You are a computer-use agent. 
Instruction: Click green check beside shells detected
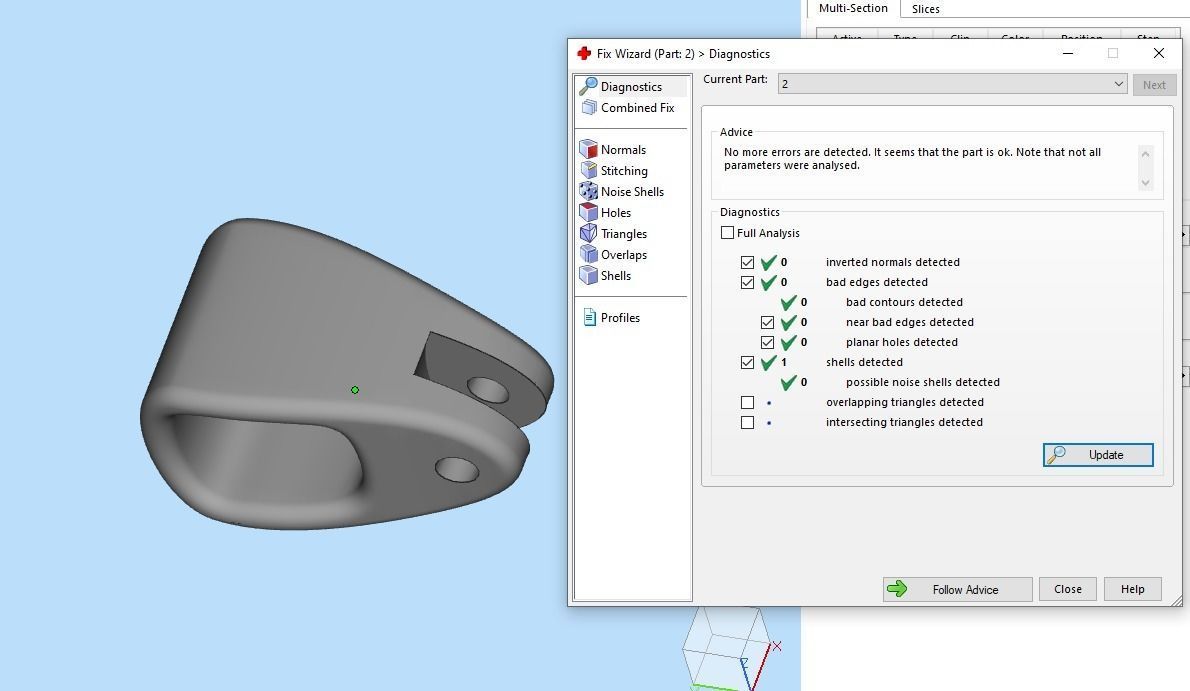768,362
